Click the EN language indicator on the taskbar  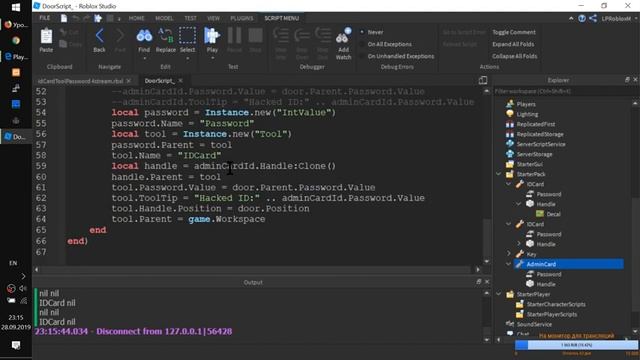click(13, 263)
